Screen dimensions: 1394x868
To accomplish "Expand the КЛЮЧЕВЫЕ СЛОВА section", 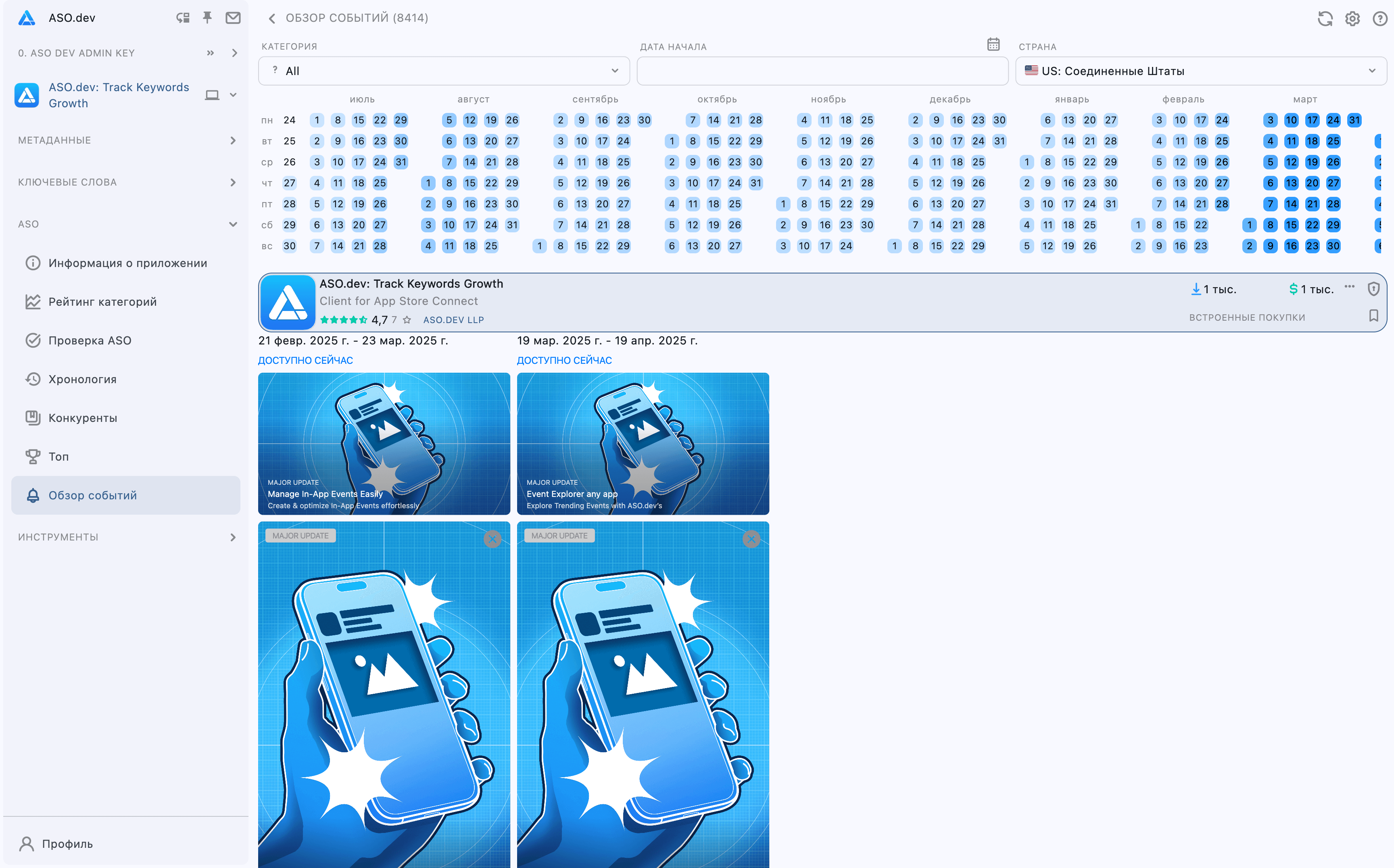I will 233,183.
